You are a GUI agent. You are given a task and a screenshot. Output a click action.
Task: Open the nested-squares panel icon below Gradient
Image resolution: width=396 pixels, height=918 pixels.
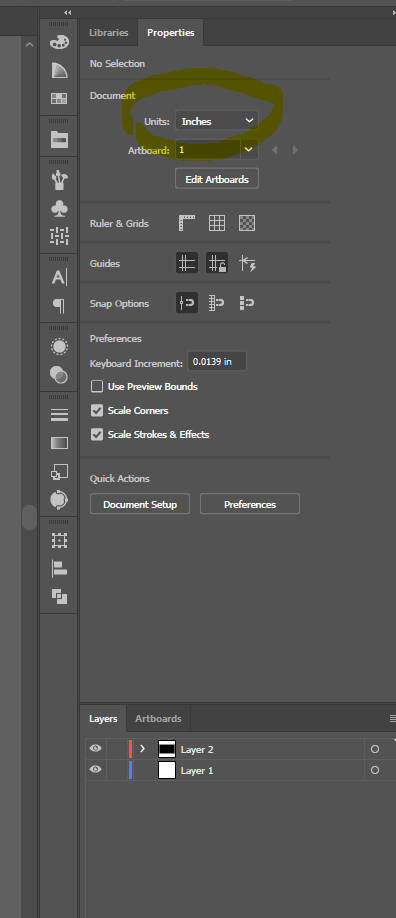(x=59, y=471)
